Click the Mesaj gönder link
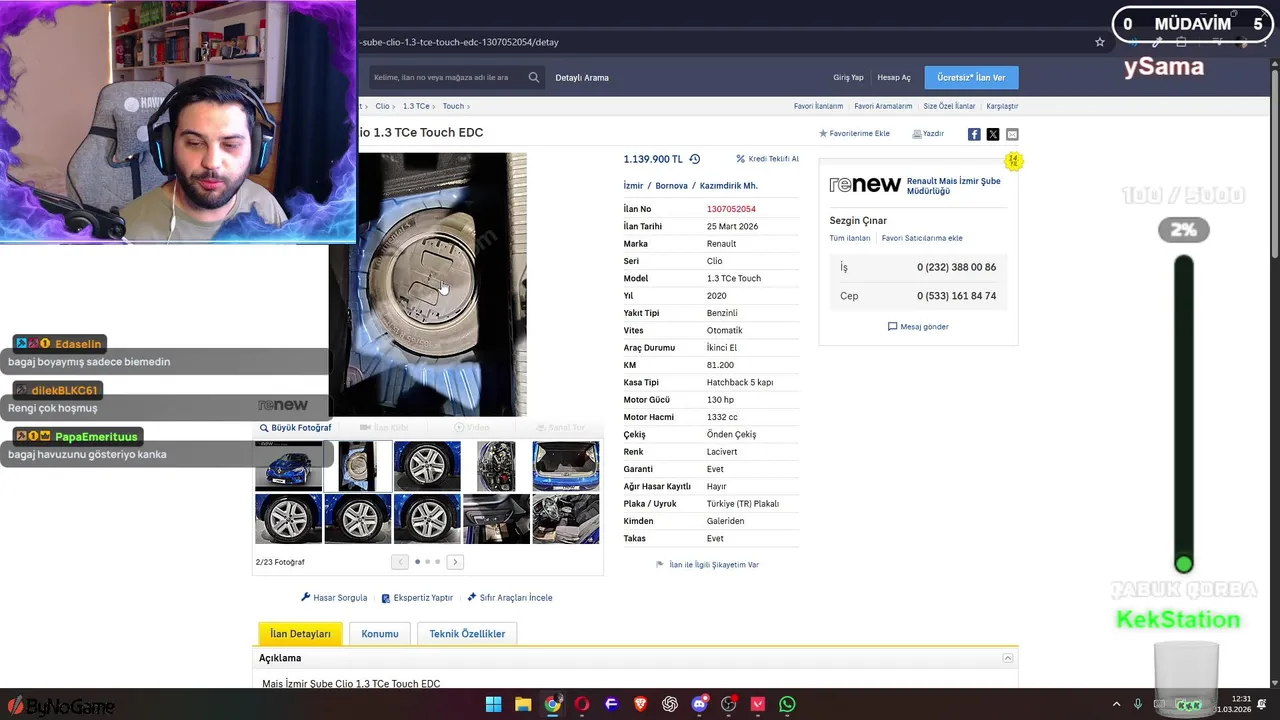Image resolution: width=1280 pixels, height=720 pixels. point(918,326)
